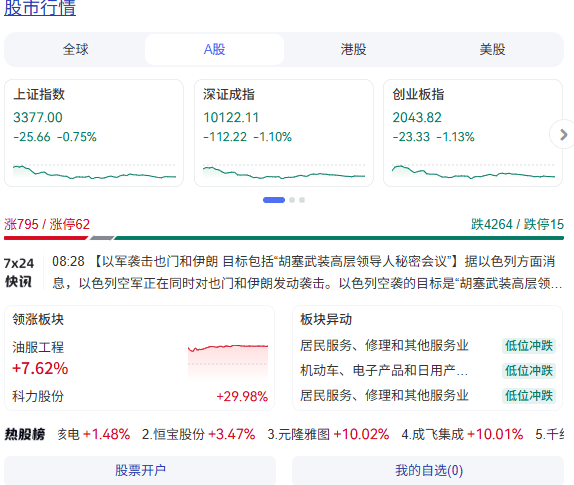This screenshot has width=574, height=485.
Task: Switch to the 港股 tab
Action: 353,49
